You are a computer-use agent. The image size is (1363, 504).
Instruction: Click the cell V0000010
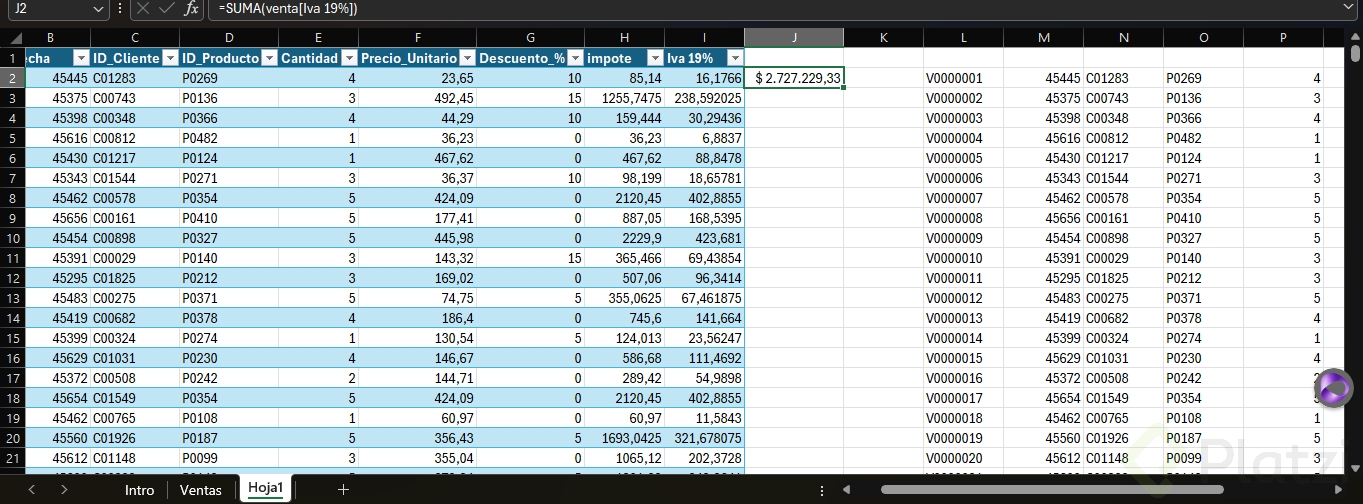(963, 258)
